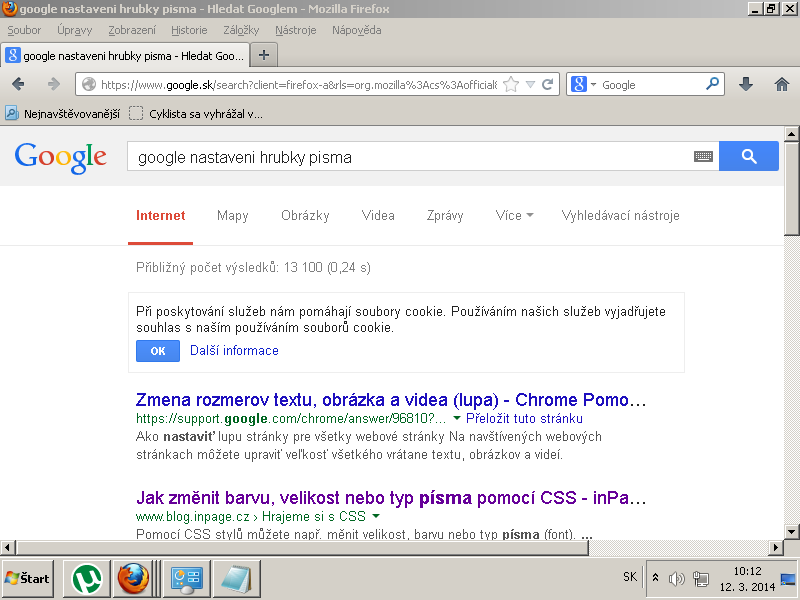Click site identity globe icon in address bar

(x=89, y=84)
